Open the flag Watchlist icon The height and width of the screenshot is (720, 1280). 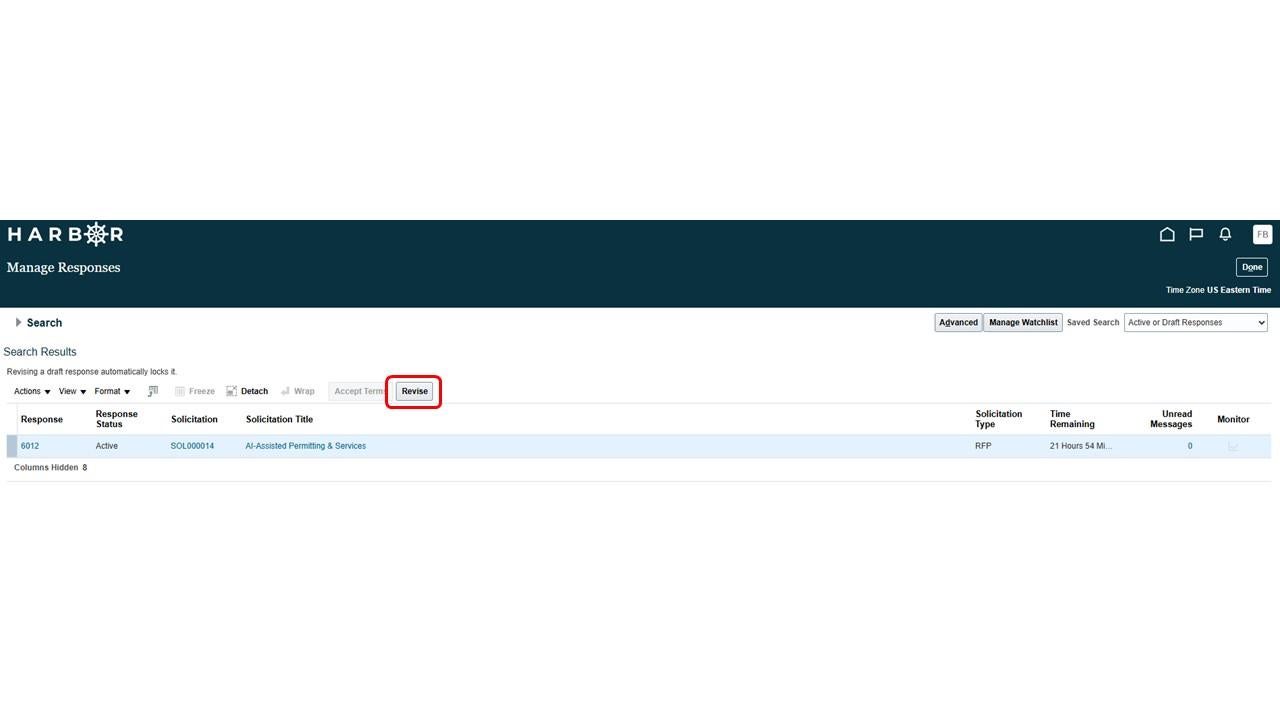[x=1196, y=234]
